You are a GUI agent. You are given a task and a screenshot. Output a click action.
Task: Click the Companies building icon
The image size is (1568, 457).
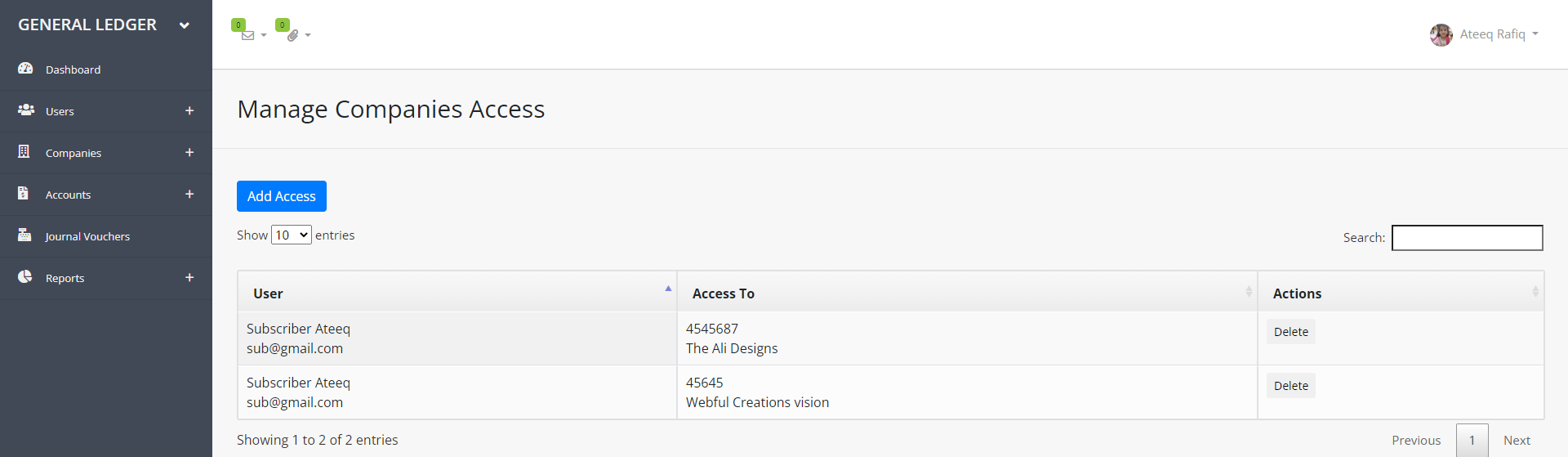24,151
